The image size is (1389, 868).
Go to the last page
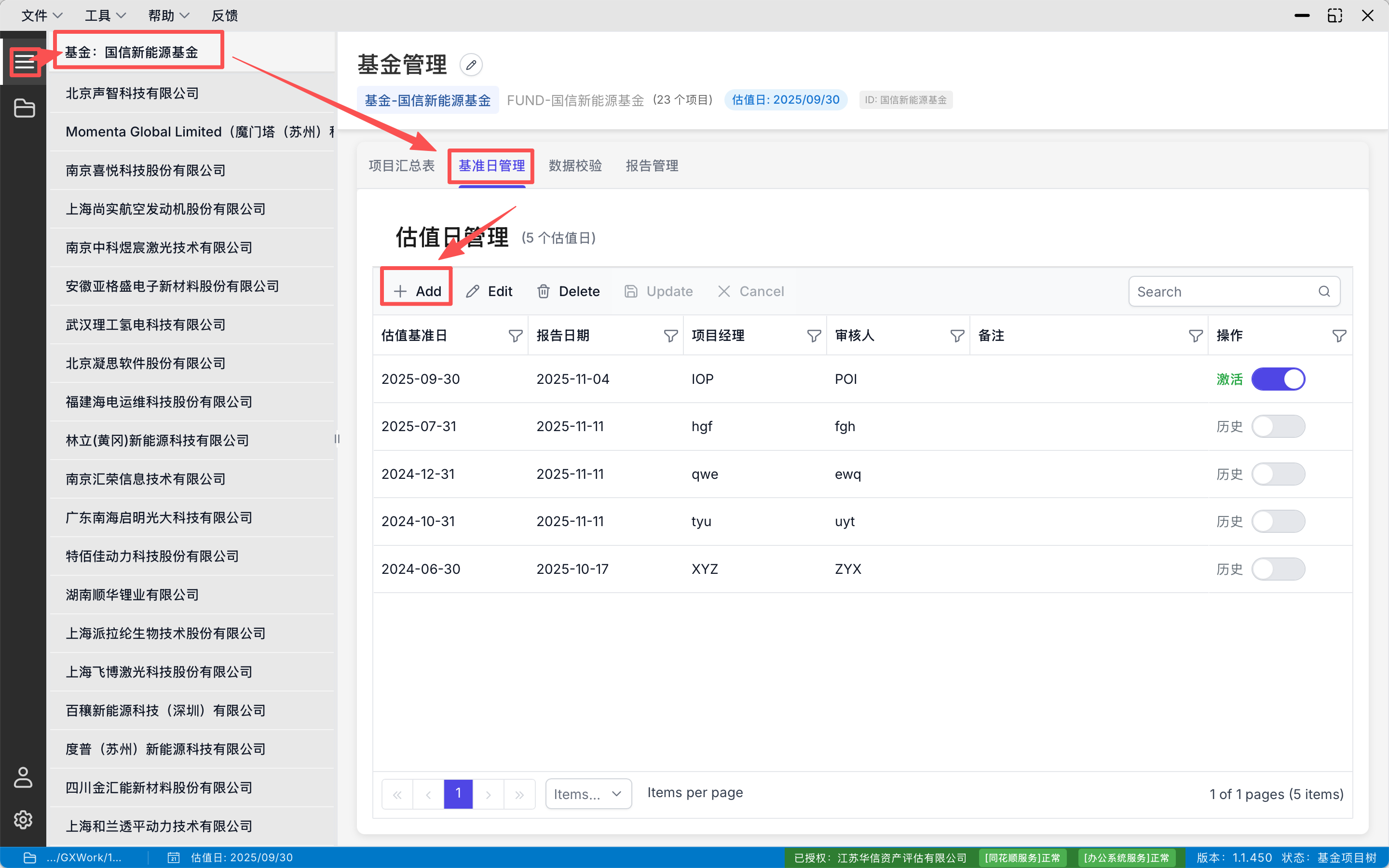[x=519, y=795]
